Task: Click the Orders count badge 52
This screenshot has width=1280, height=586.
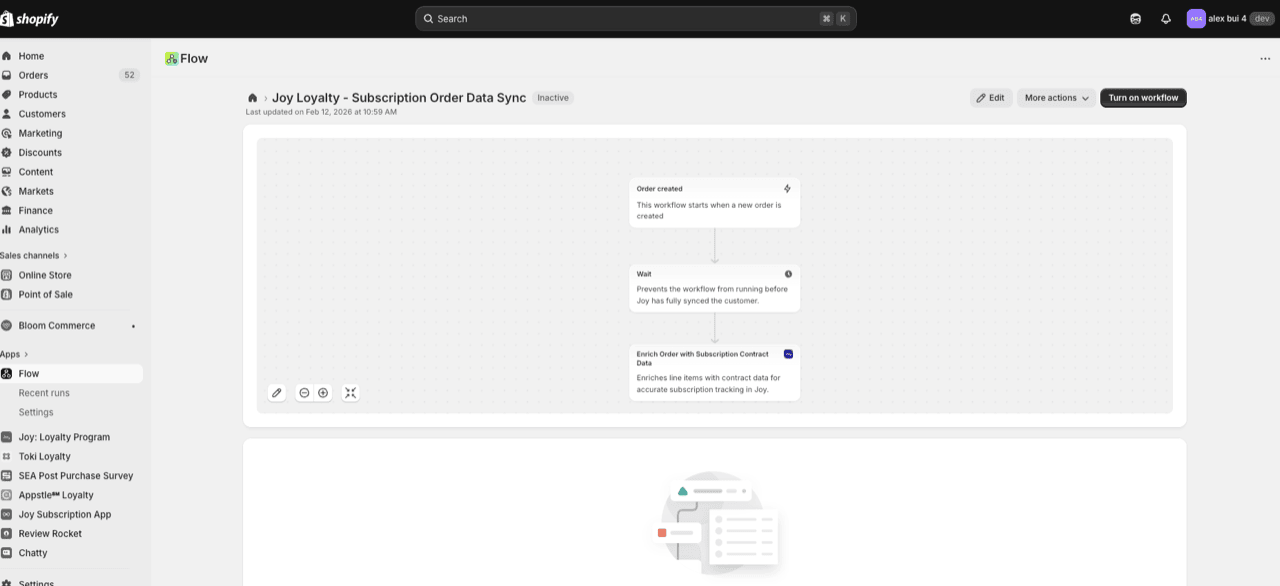Action: click(x=129, y=75)
